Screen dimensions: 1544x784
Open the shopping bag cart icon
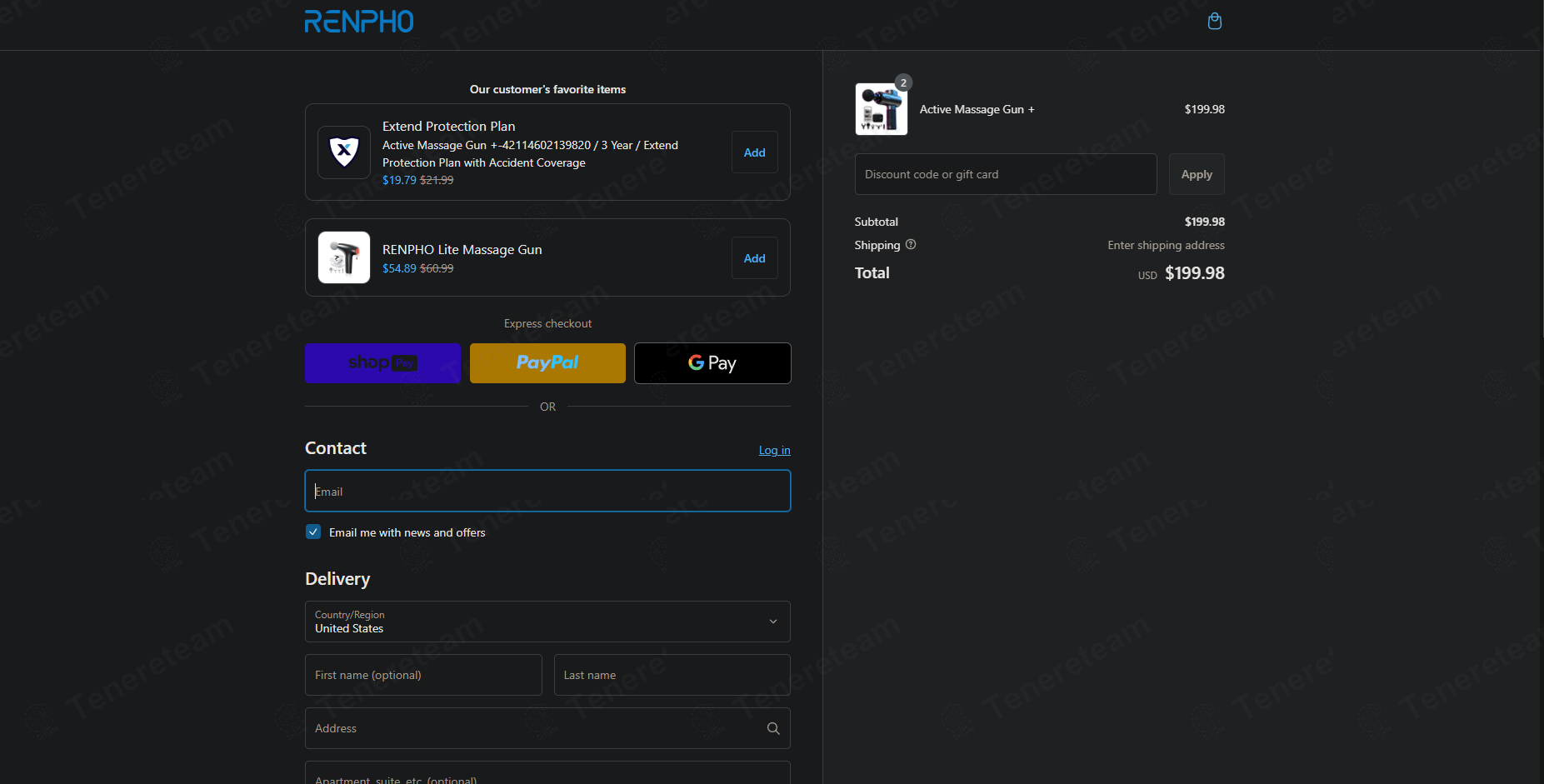(x=1215, y=21)
